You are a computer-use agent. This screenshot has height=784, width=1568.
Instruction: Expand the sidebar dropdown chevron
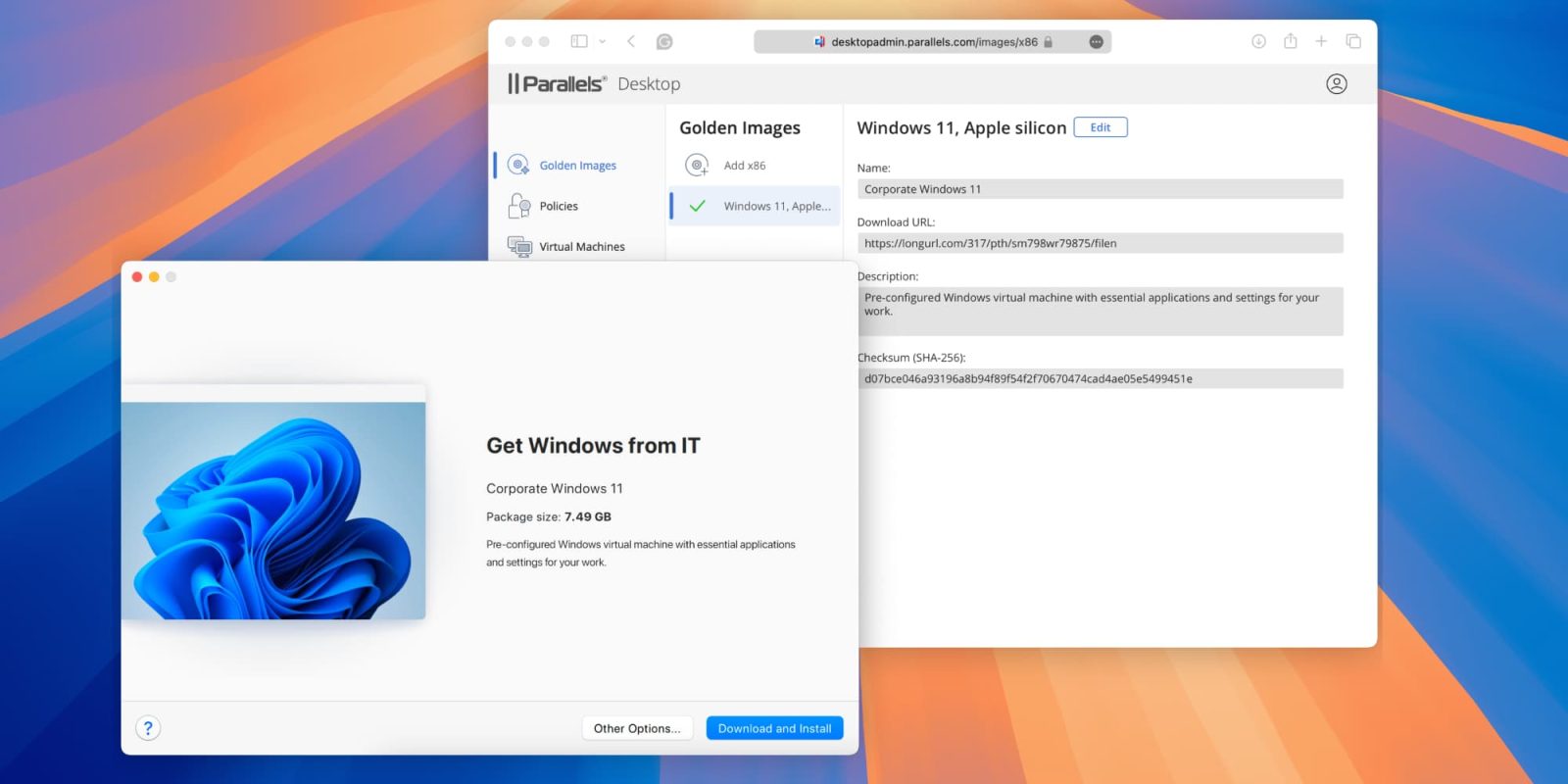[x=602, y=41]
